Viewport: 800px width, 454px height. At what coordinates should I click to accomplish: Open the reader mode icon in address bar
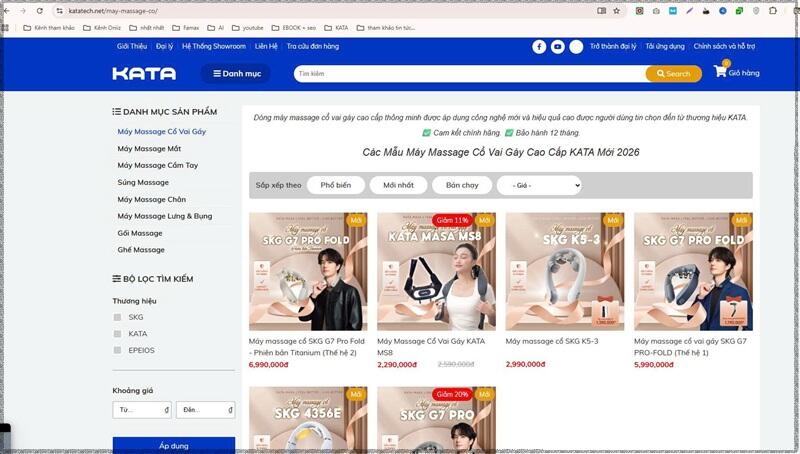[x=602, y=11]
